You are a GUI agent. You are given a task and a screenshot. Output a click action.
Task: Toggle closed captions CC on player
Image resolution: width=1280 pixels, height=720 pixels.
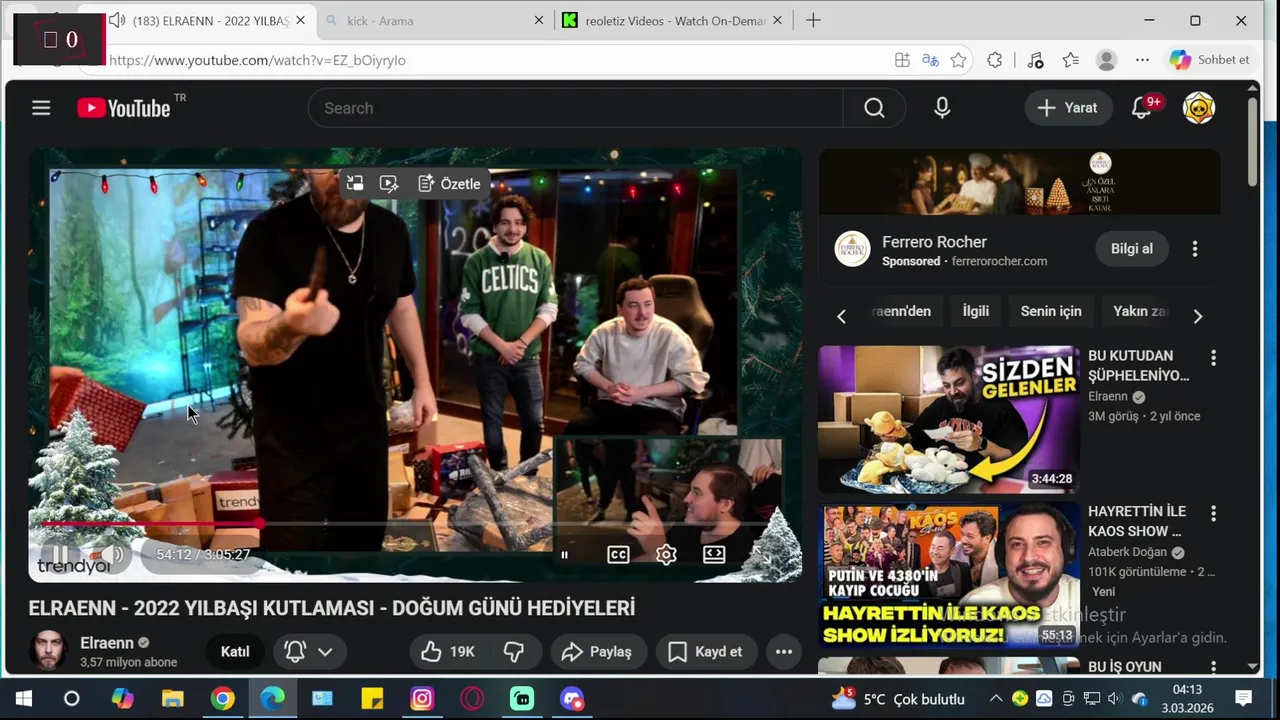pyautogui.click(x=618, y=554)
